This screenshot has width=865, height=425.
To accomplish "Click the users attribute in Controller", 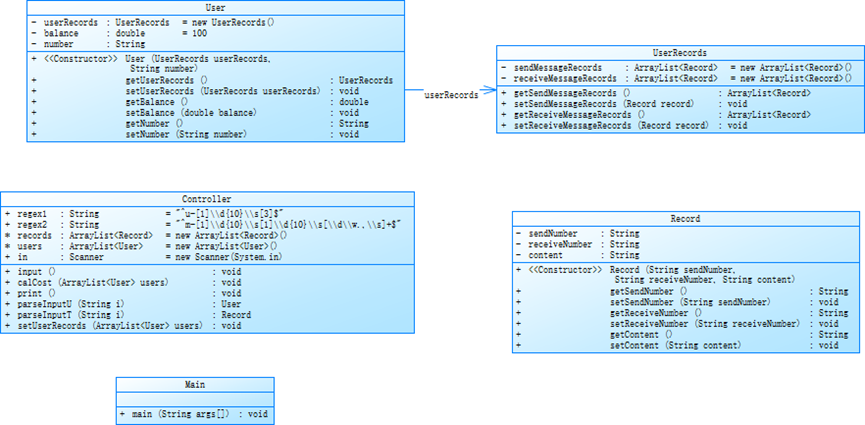I will point(141,246).
